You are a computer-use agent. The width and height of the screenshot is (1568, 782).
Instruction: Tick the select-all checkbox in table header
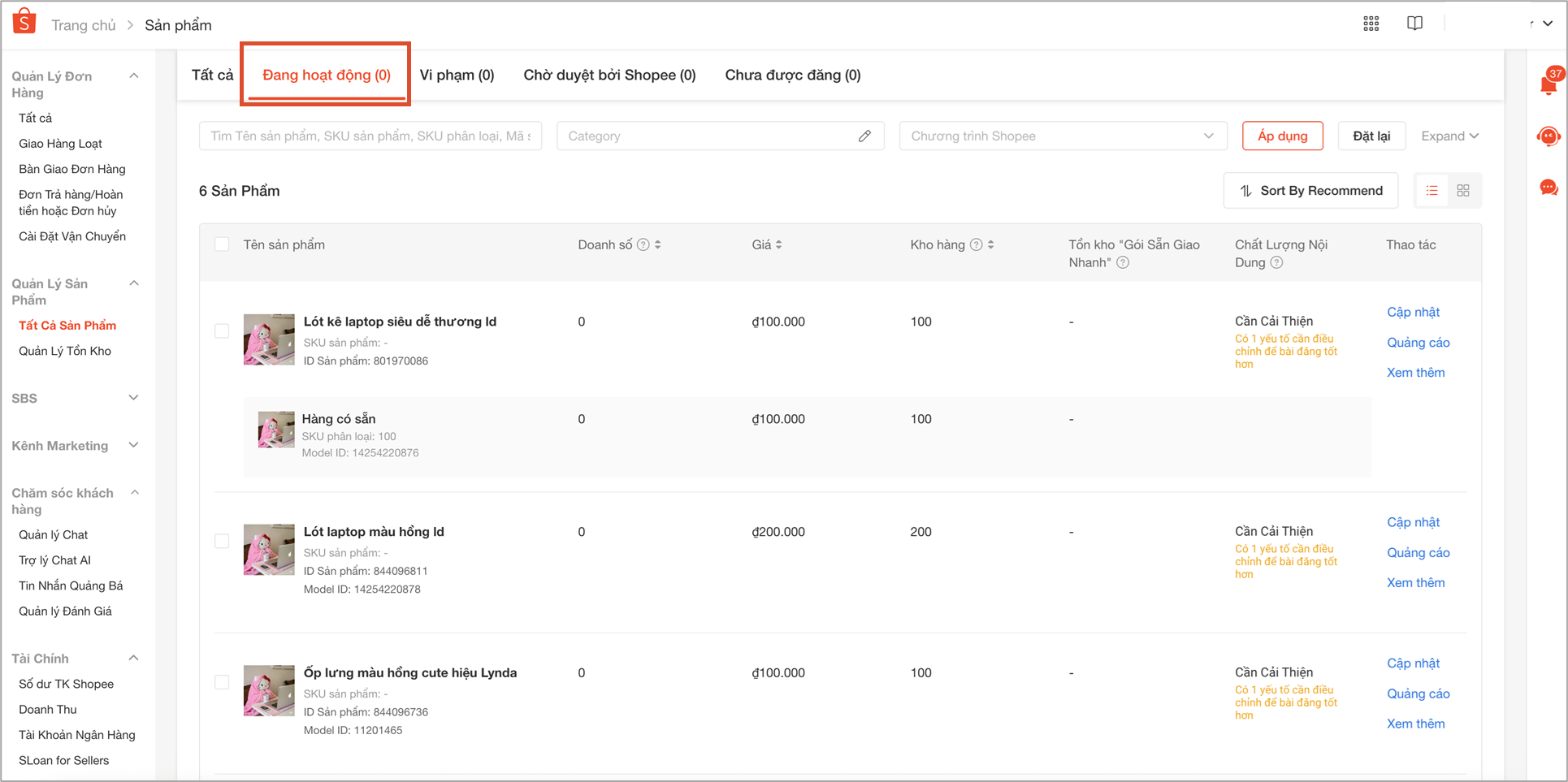pyautogui.click(x=222, y=244)
